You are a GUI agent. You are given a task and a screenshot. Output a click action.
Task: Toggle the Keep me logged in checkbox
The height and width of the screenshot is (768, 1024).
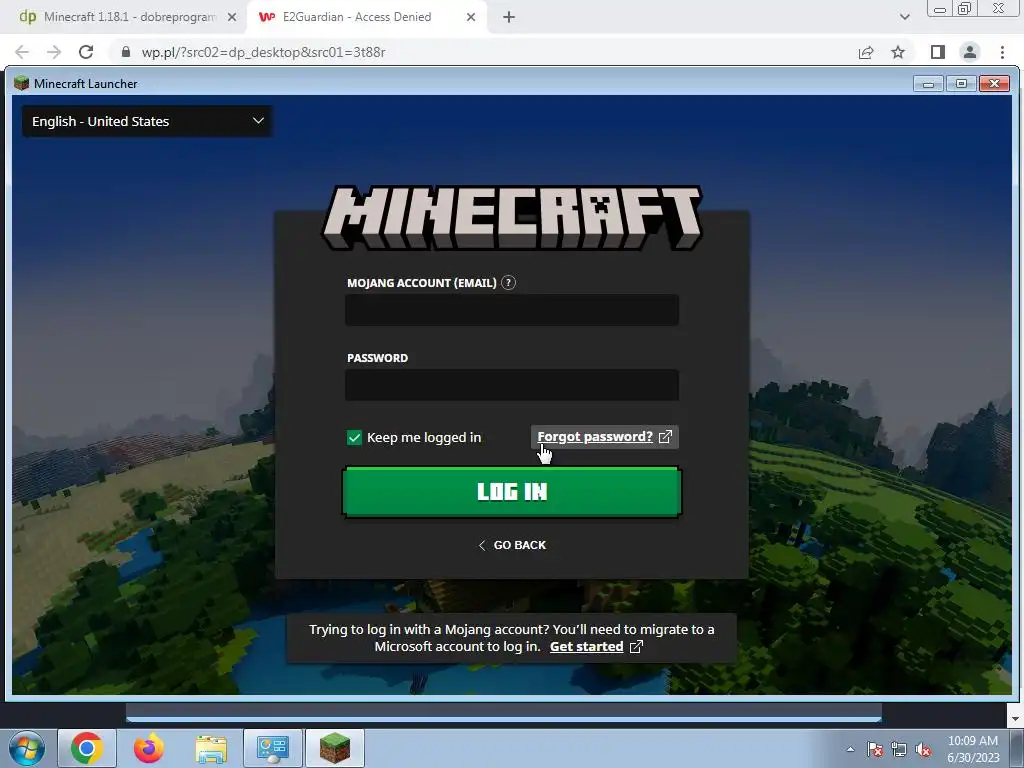pos(354,438)
